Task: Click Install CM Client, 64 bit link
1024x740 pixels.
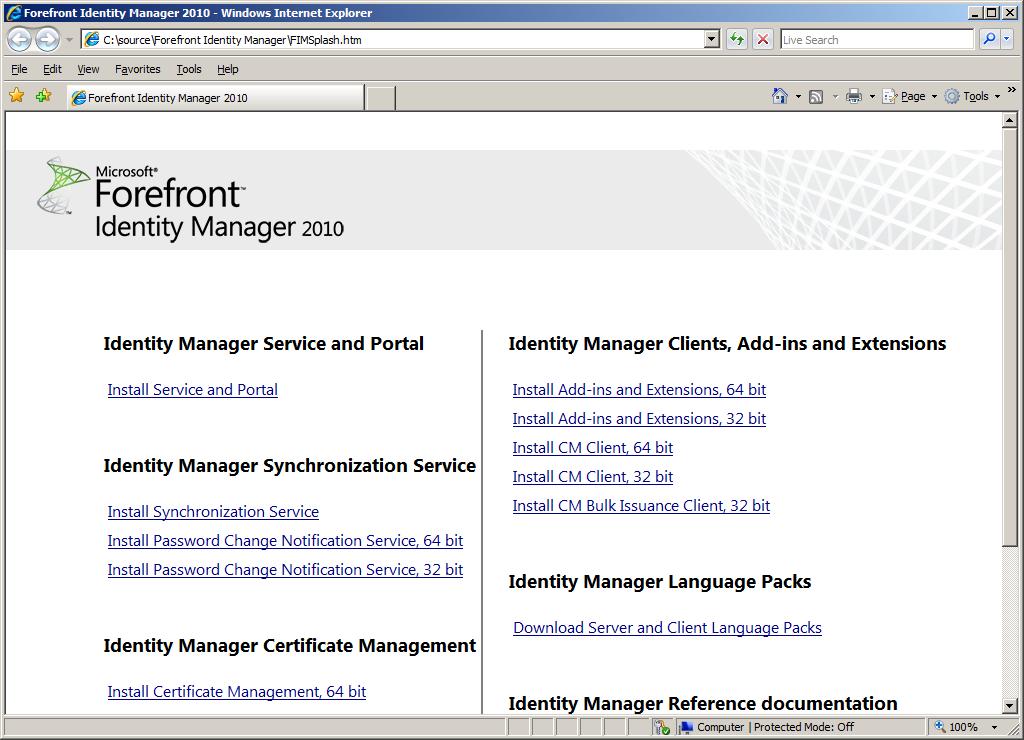Action: coord(592,447)
